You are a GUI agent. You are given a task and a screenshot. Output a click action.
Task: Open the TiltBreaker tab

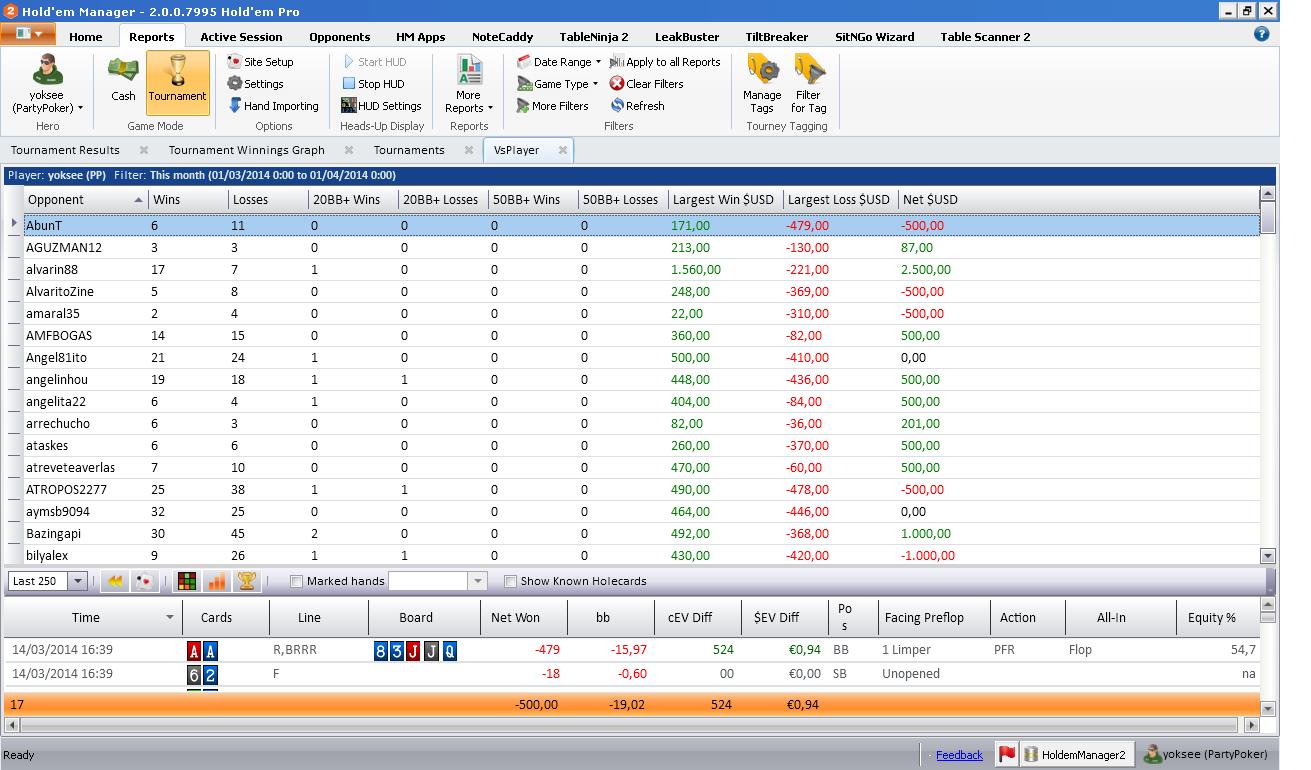(x=777, y=37)
